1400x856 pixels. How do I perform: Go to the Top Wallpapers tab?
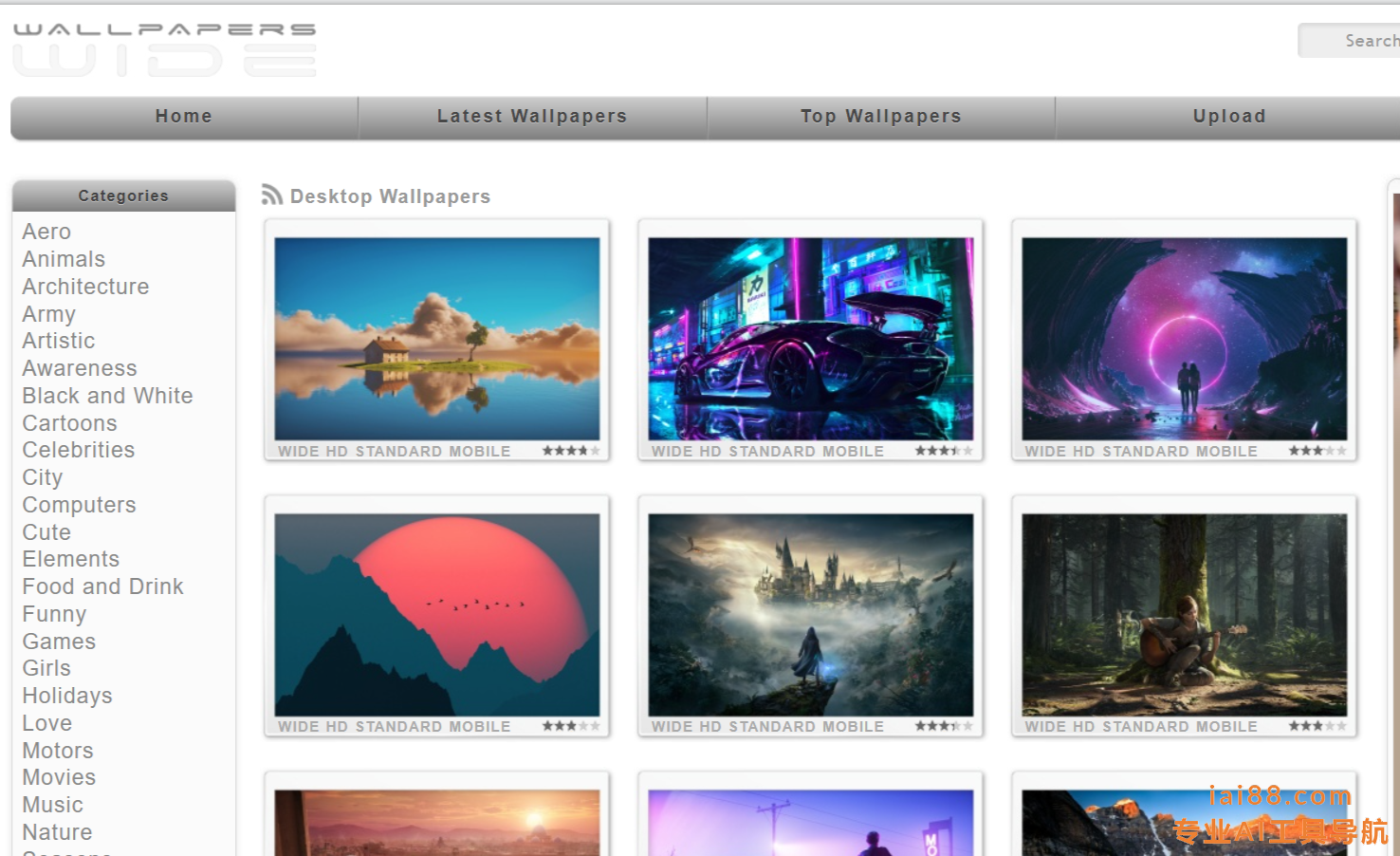click(880, 117)
